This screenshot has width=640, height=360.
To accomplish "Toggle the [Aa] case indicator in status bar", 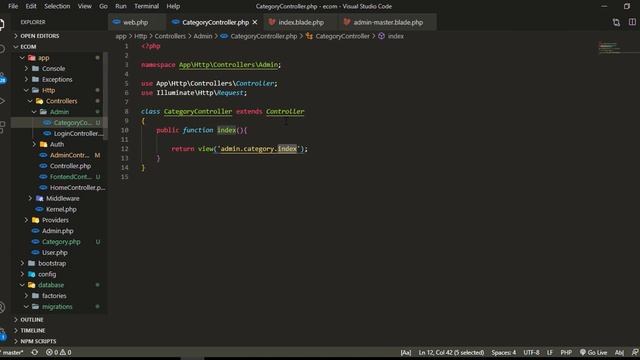I will (406, 352).
